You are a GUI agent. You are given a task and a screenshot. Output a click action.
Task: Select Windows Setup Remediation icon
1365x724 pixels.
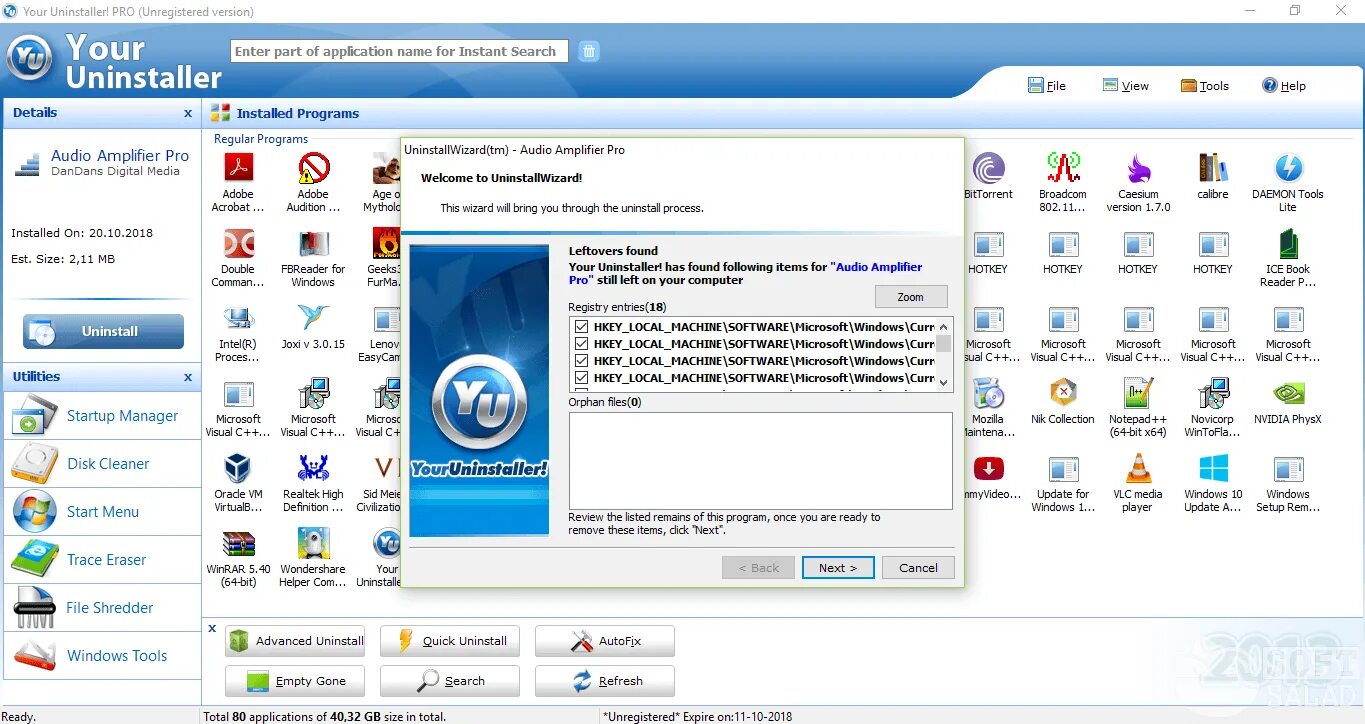[x=1288, y=468]
